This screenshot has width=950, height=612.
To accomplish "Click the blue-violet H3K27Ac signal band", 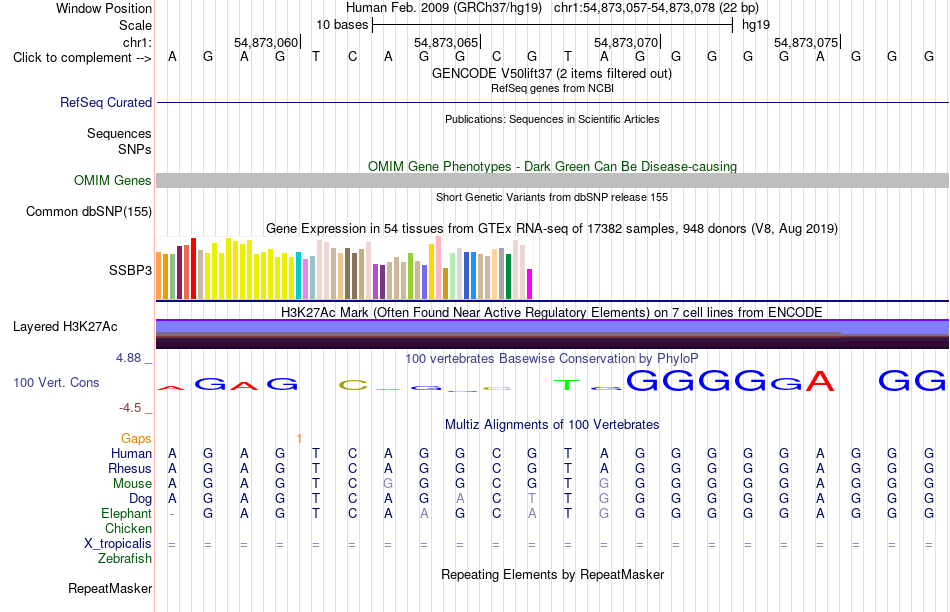I will tap(552, 327).
